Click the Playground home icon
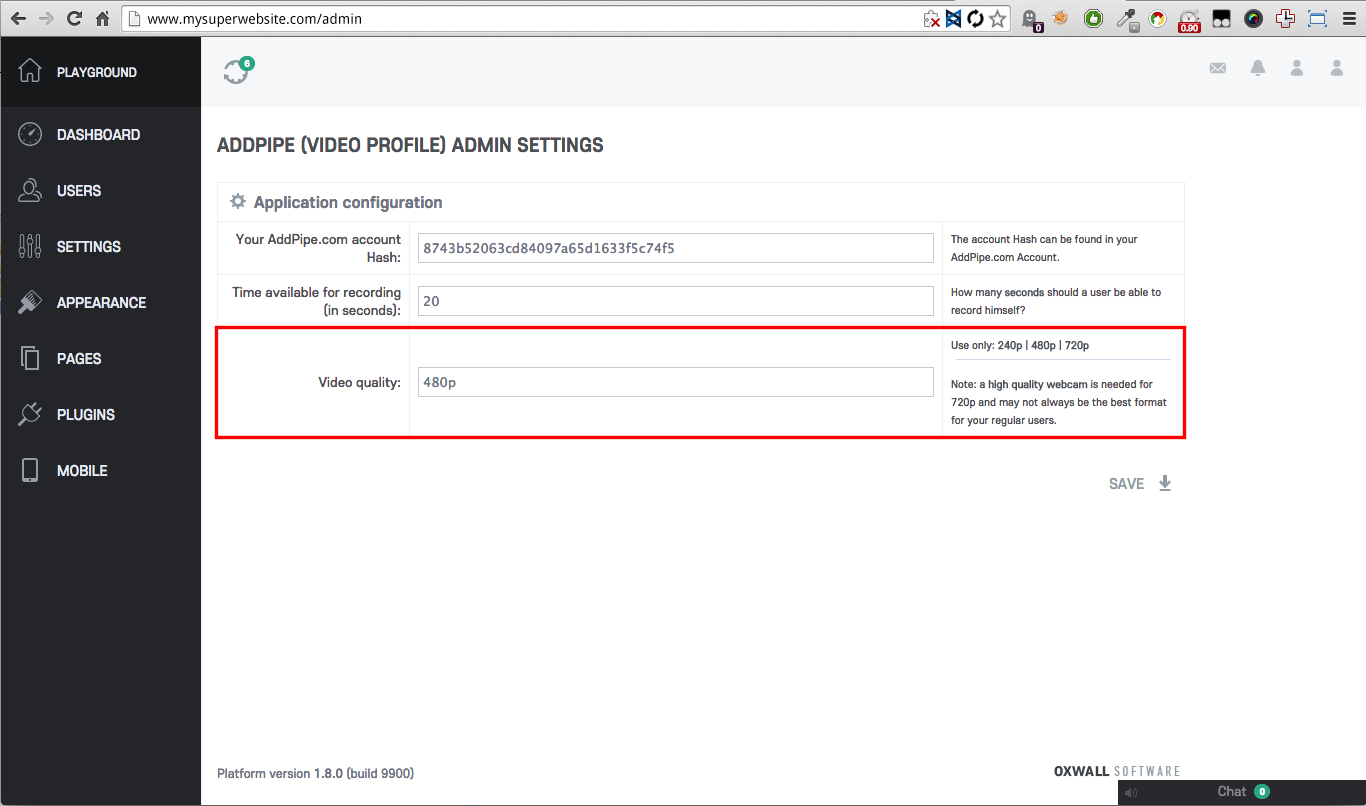 pyautogui.click(x=30, y=72)
